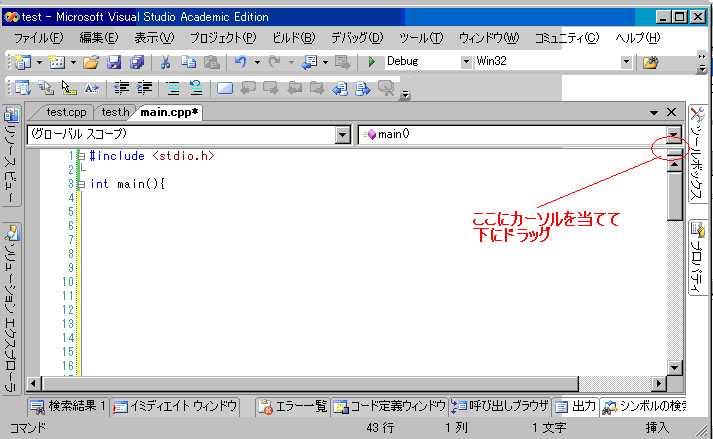This screenshot has height=439, width=713.
Task: Click the Undo arrow icon
Action: [241, 62]
